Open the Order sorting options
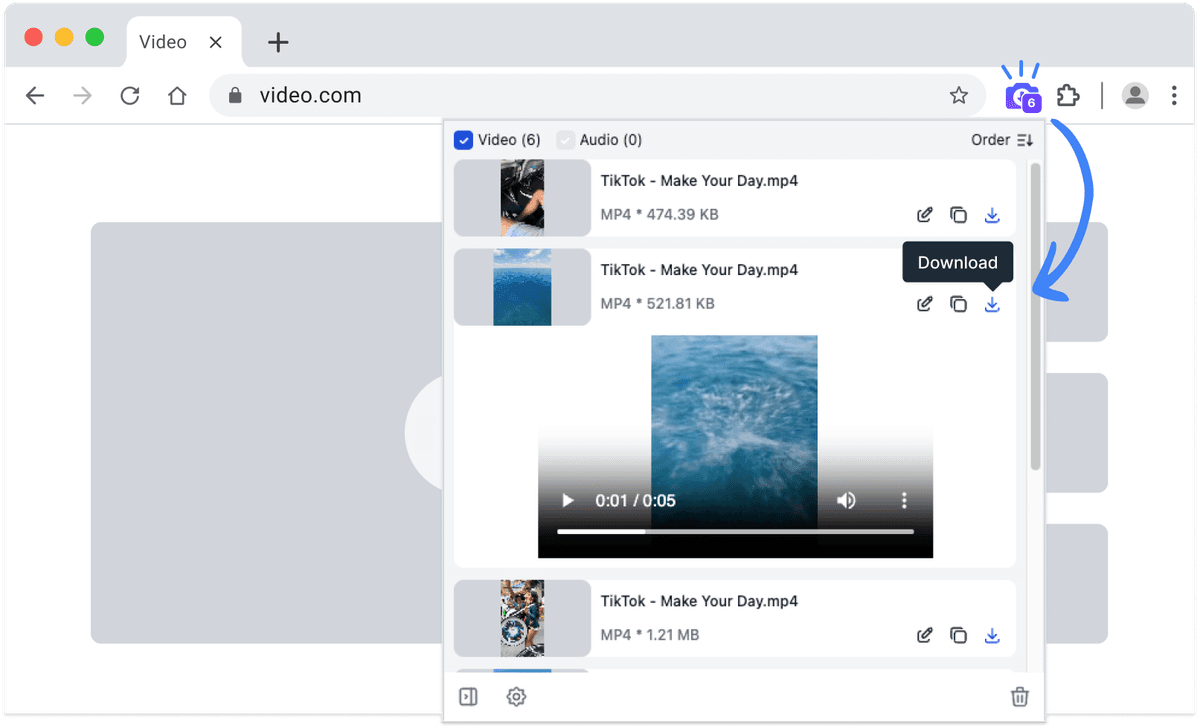Viewport: 1200px width, 728px height. tap(1002, 140)
